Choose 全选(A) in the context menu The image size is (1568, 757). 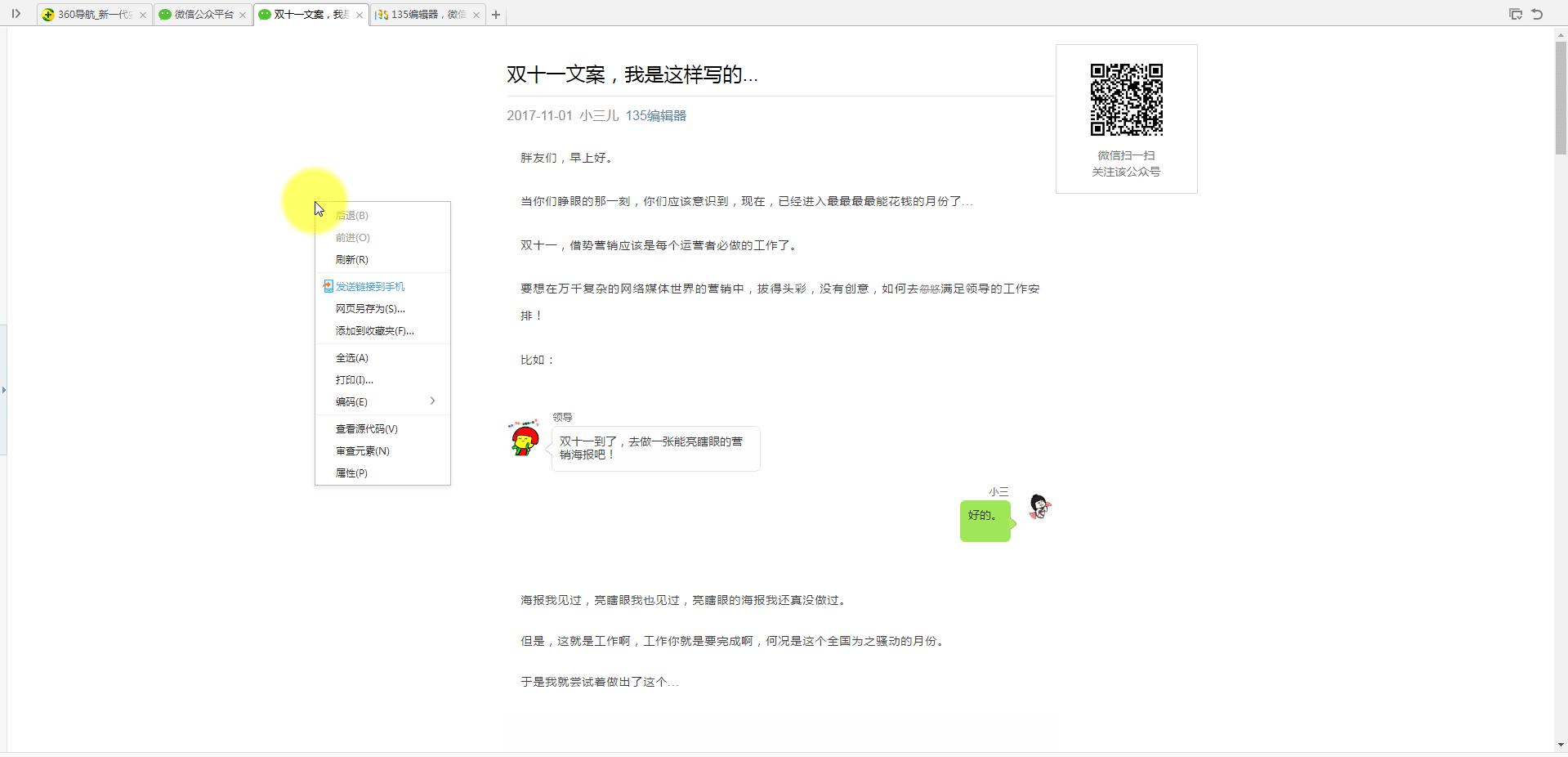(382, 358)
